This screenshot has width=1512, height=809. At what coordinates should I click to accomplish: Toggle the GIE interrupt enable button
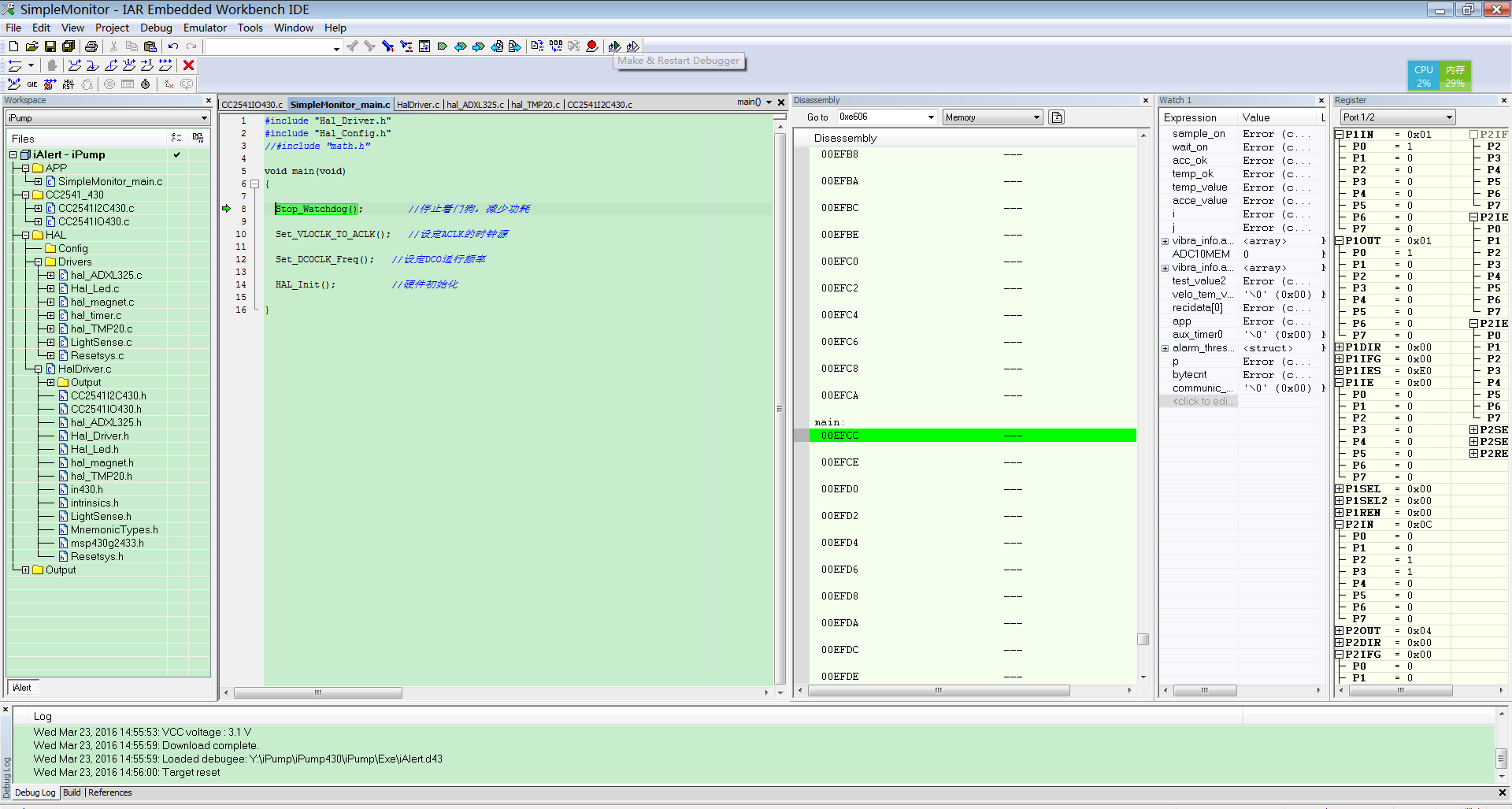coord(32,84)
